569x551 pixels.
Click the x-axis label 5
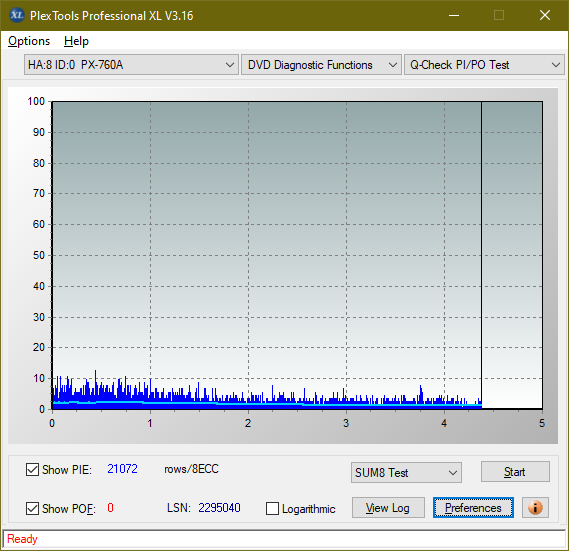(542, 423)
